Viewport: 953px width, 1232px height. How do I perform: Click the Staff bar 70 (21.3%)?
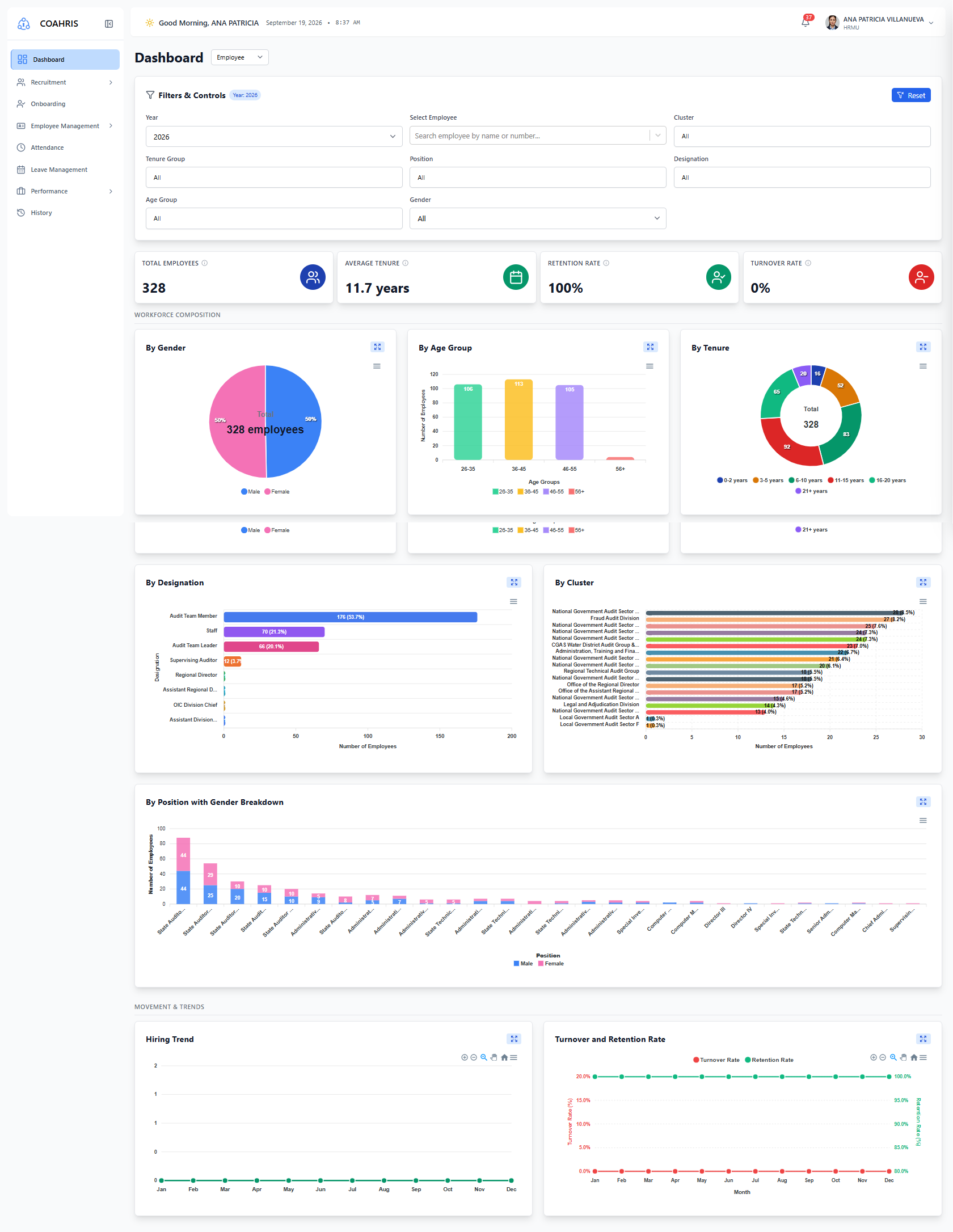pos(274,632)
